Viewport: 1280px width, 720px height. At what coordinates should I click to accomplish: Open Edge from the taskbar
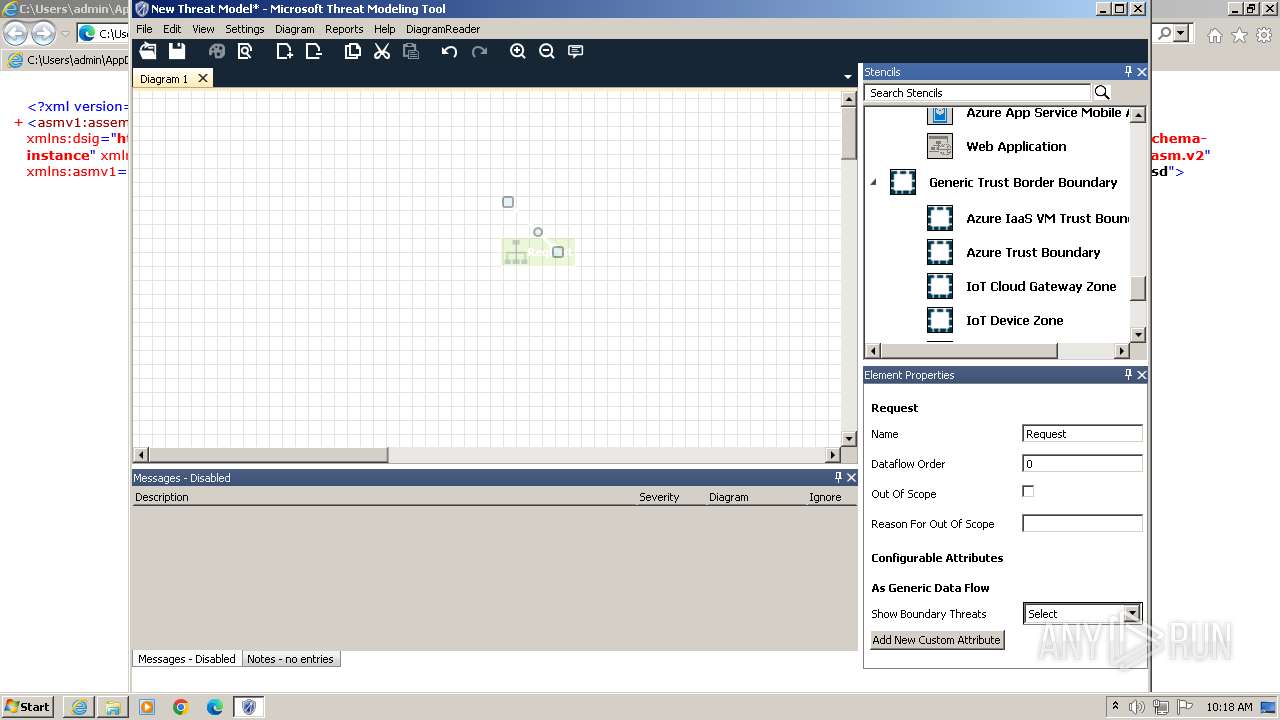pos(215,707)
